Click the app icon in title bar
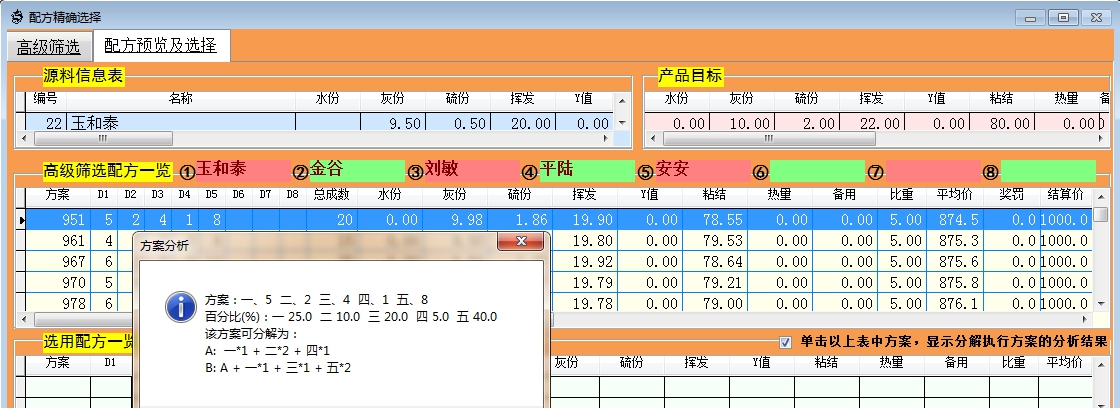Viewport: 1120px width, 408px height. tap(16, 15)
